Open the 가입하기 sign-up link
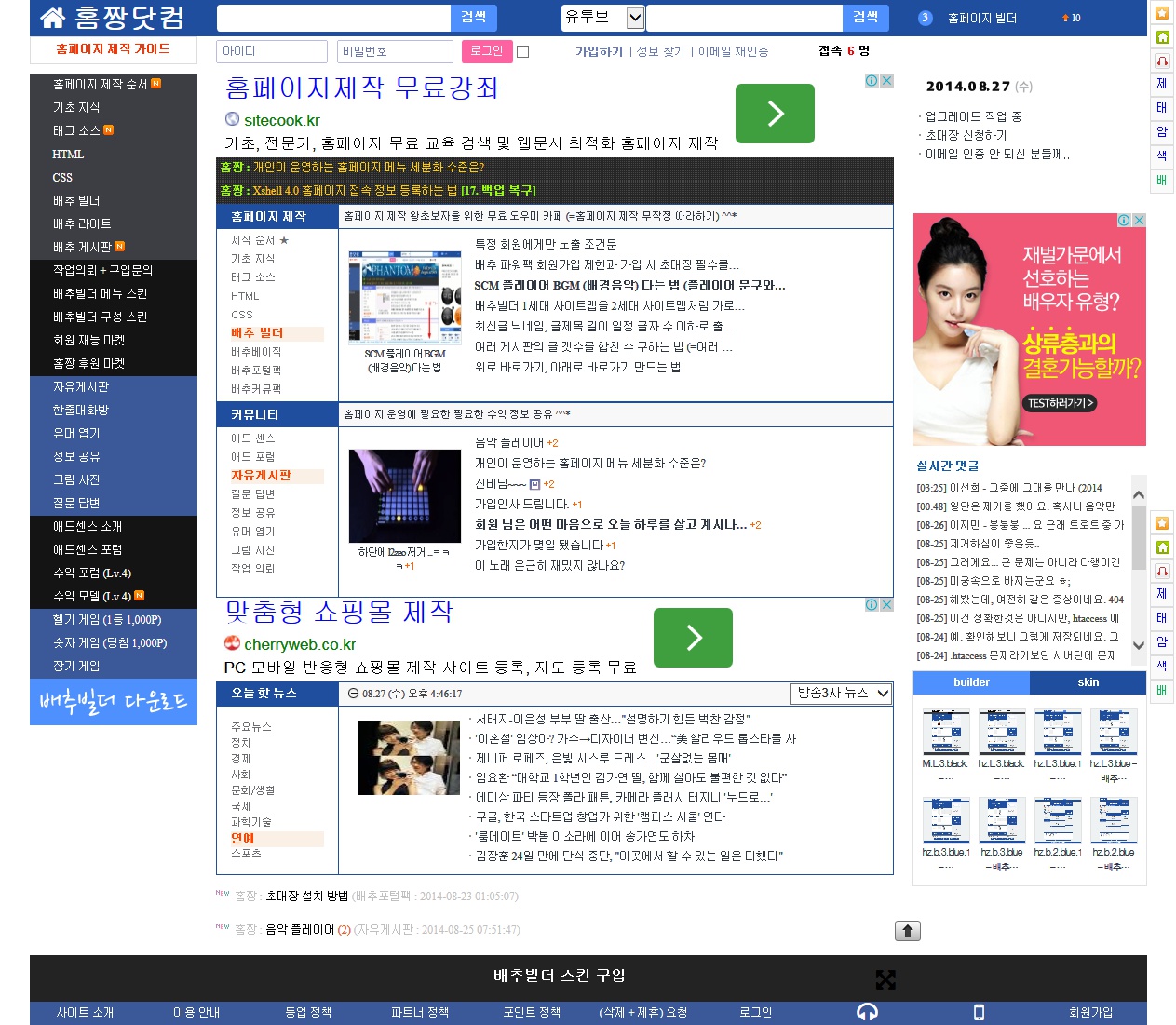 pos(599,52)
